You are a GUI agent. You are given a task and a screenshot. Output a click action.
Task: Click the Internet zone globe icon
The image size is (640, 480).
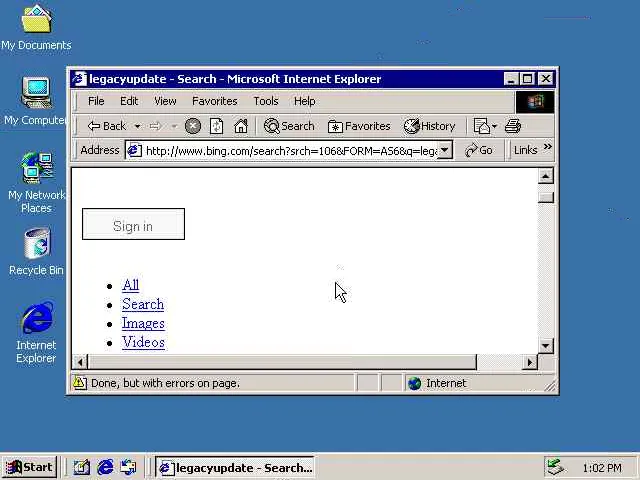[x=414, y=383]
